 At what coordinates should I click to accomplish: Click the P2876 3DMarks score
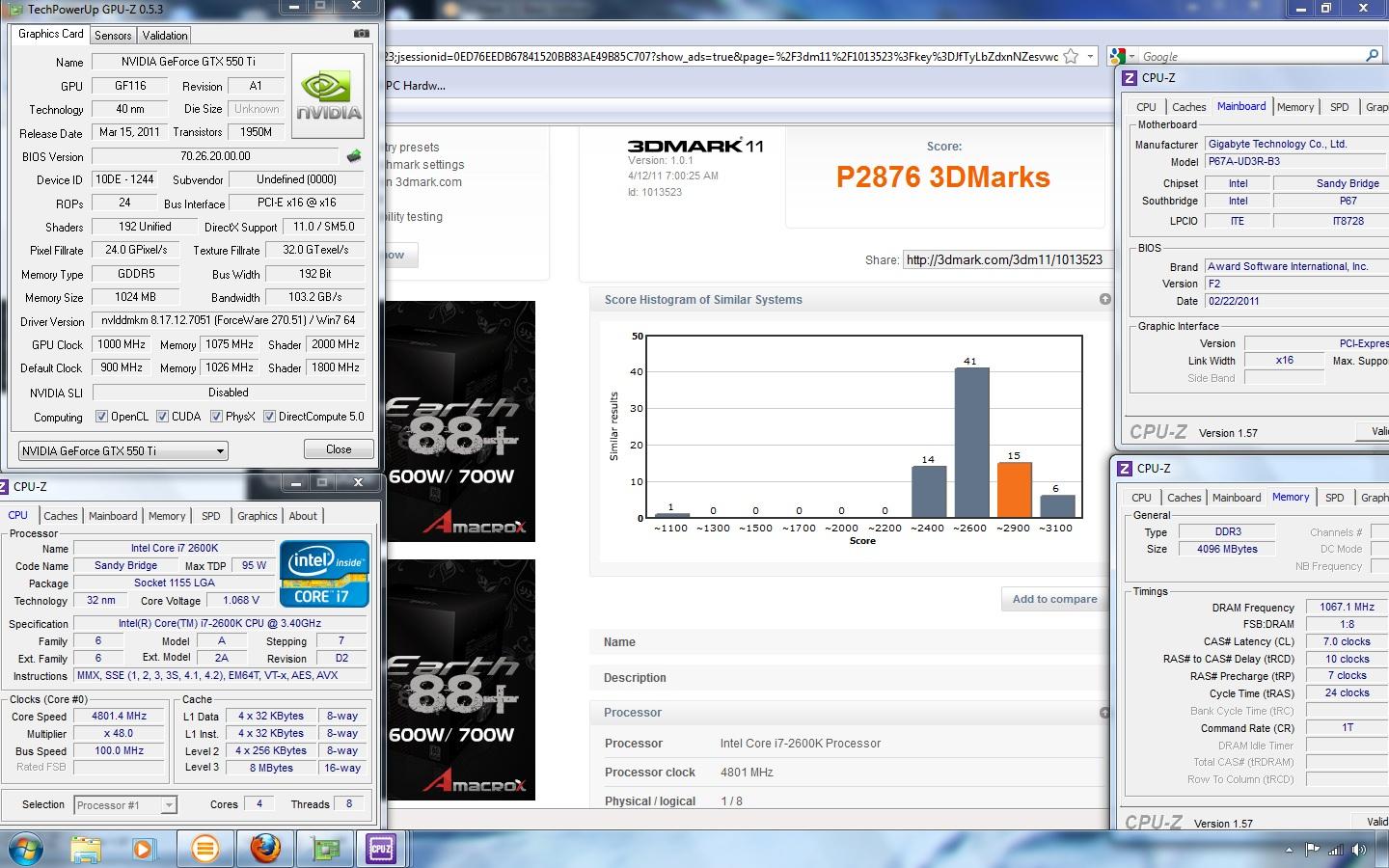pos(942,177)
